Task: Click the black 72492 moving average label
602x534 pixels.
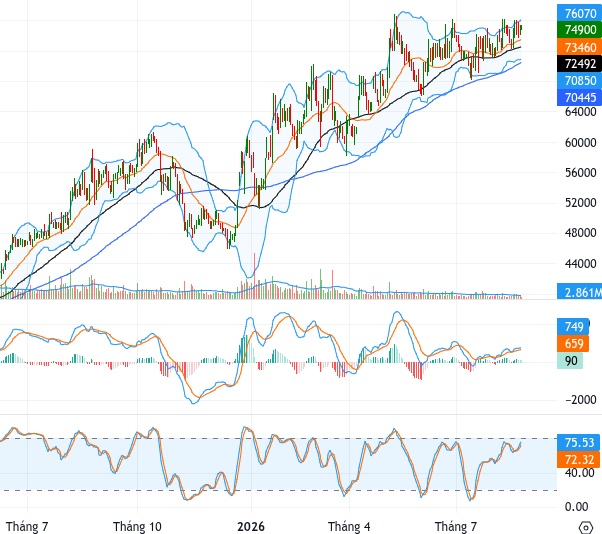Action: [579, 63]
